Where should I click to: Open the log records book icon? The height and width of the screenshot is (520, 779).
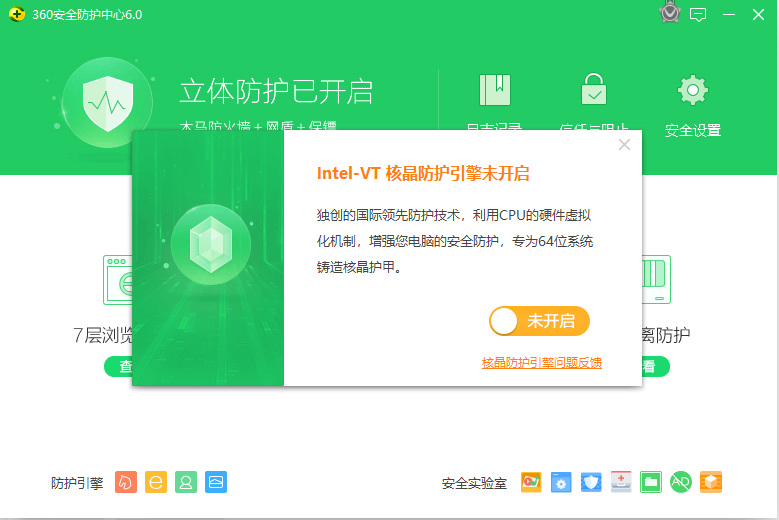pyautogui.click(x=494, y=90)
